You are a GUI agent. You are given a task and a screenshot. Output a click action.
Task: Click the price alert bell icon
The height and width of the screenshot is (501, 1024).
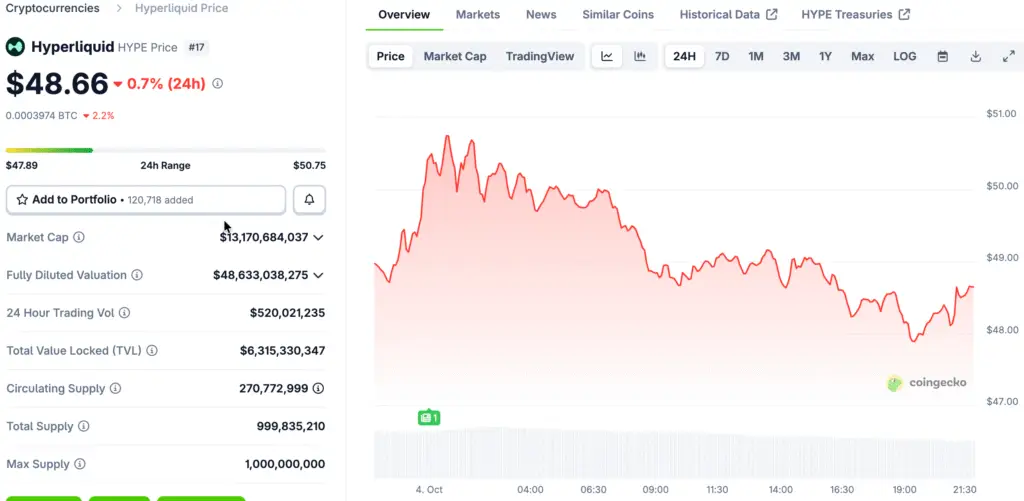coord(309,200)
